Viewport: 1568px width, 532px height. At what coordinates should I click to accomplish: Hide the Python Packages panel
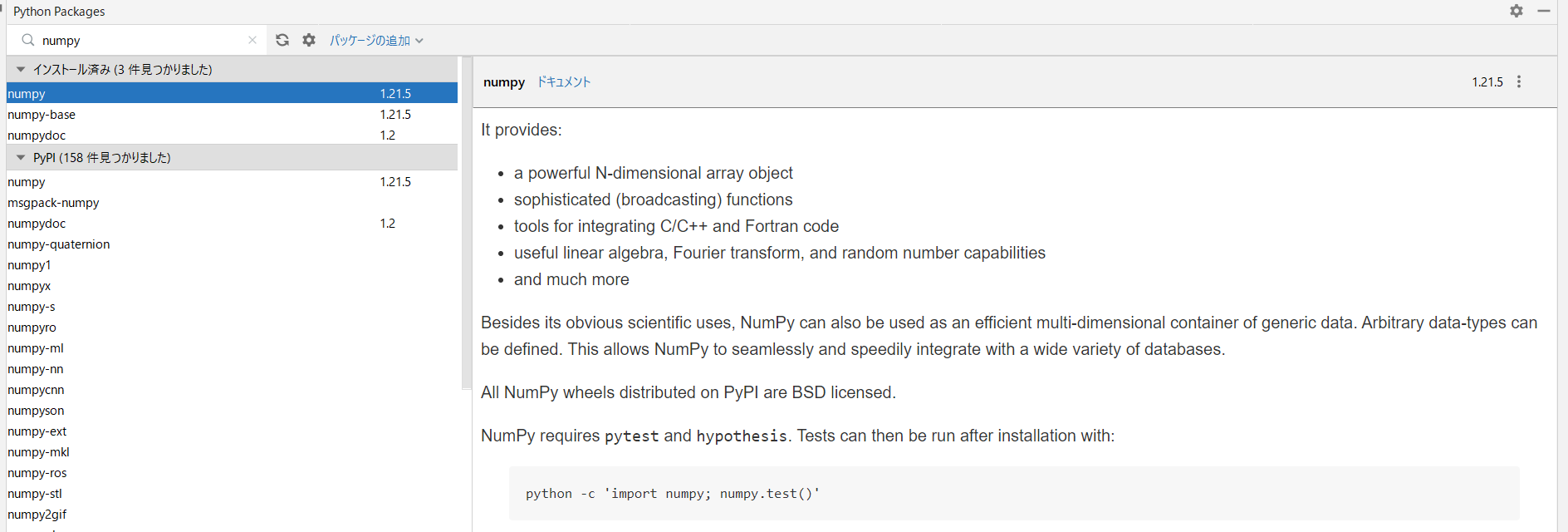1544,11
